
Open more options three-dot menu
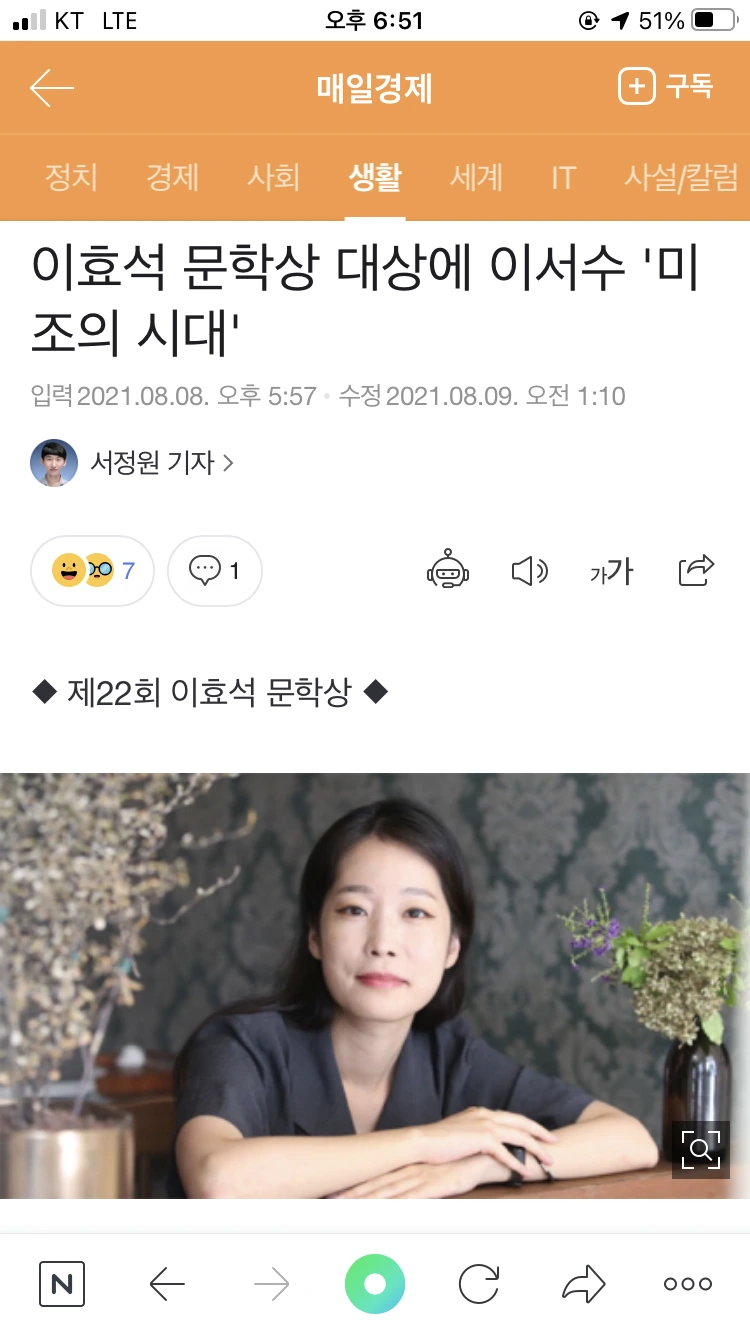click(688, 1284)
